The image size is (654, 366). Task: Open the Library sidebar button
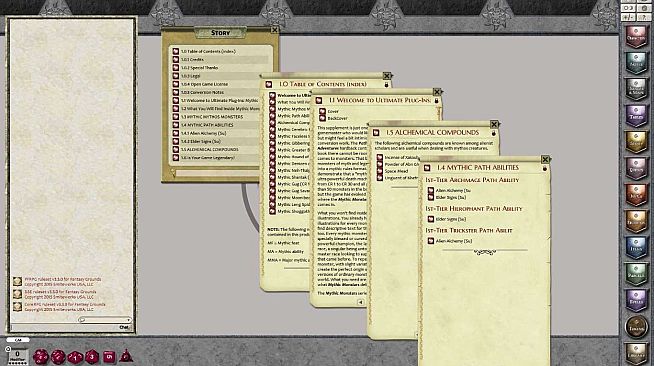click(636, 353)
